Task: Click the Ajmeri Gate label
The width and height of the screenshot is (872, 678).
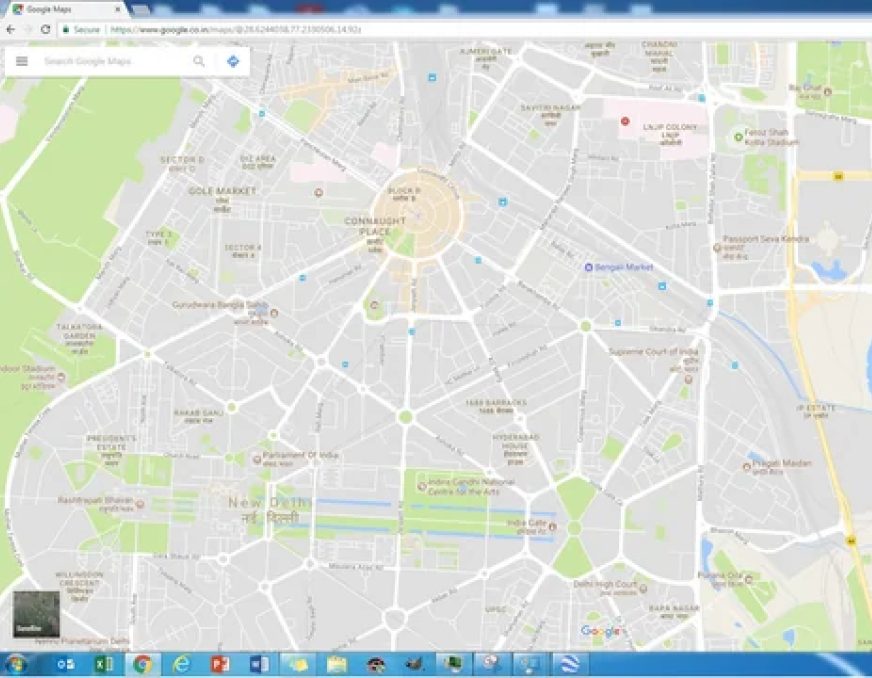Action: 485,51
